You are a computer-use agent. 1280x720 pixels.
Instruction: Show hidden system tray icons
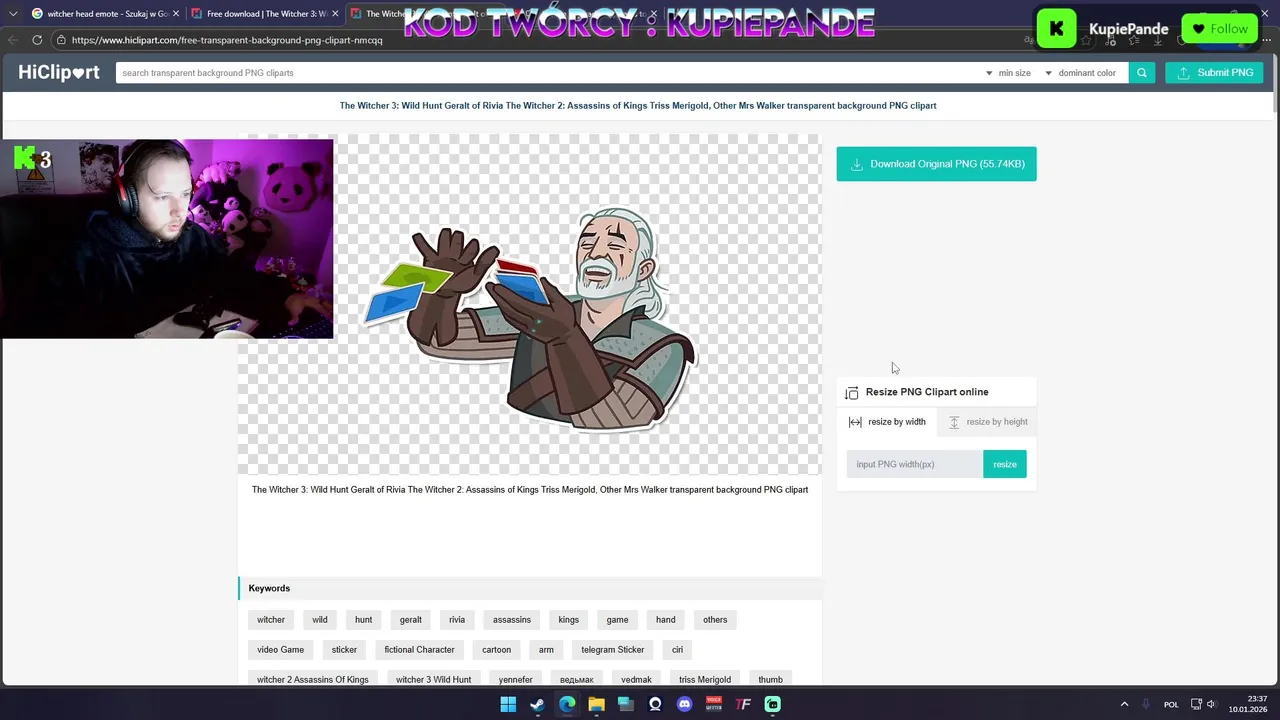[1124, 704]
